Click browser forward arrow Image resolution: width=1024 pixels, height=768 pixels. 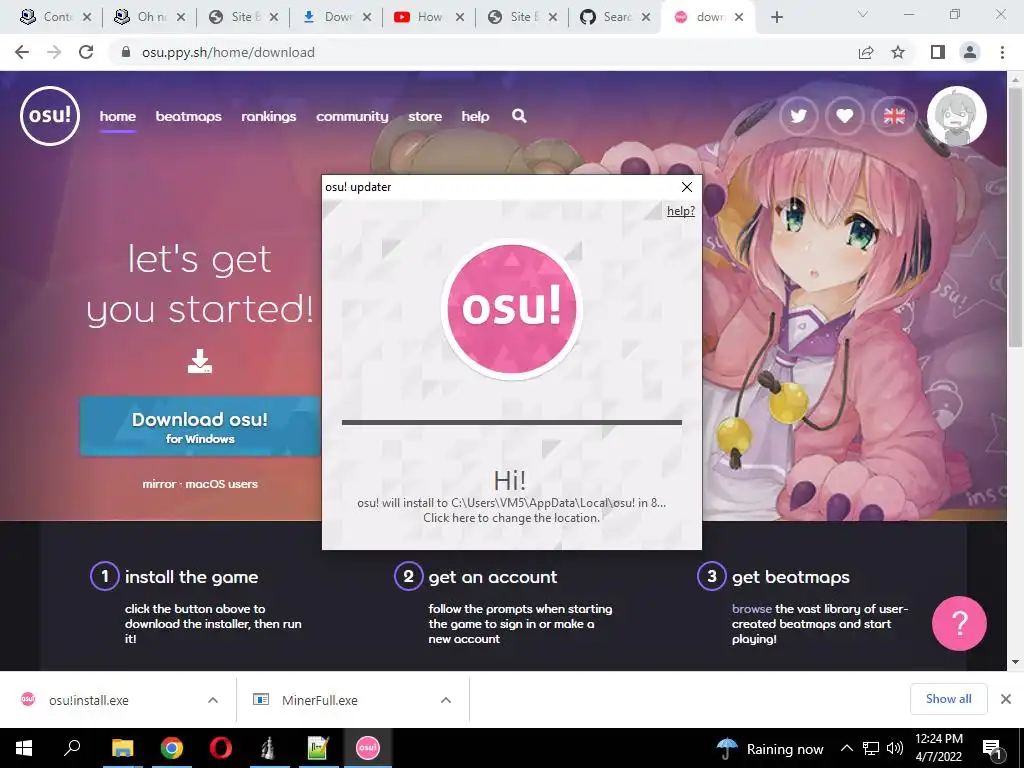(x=54, y=52)
